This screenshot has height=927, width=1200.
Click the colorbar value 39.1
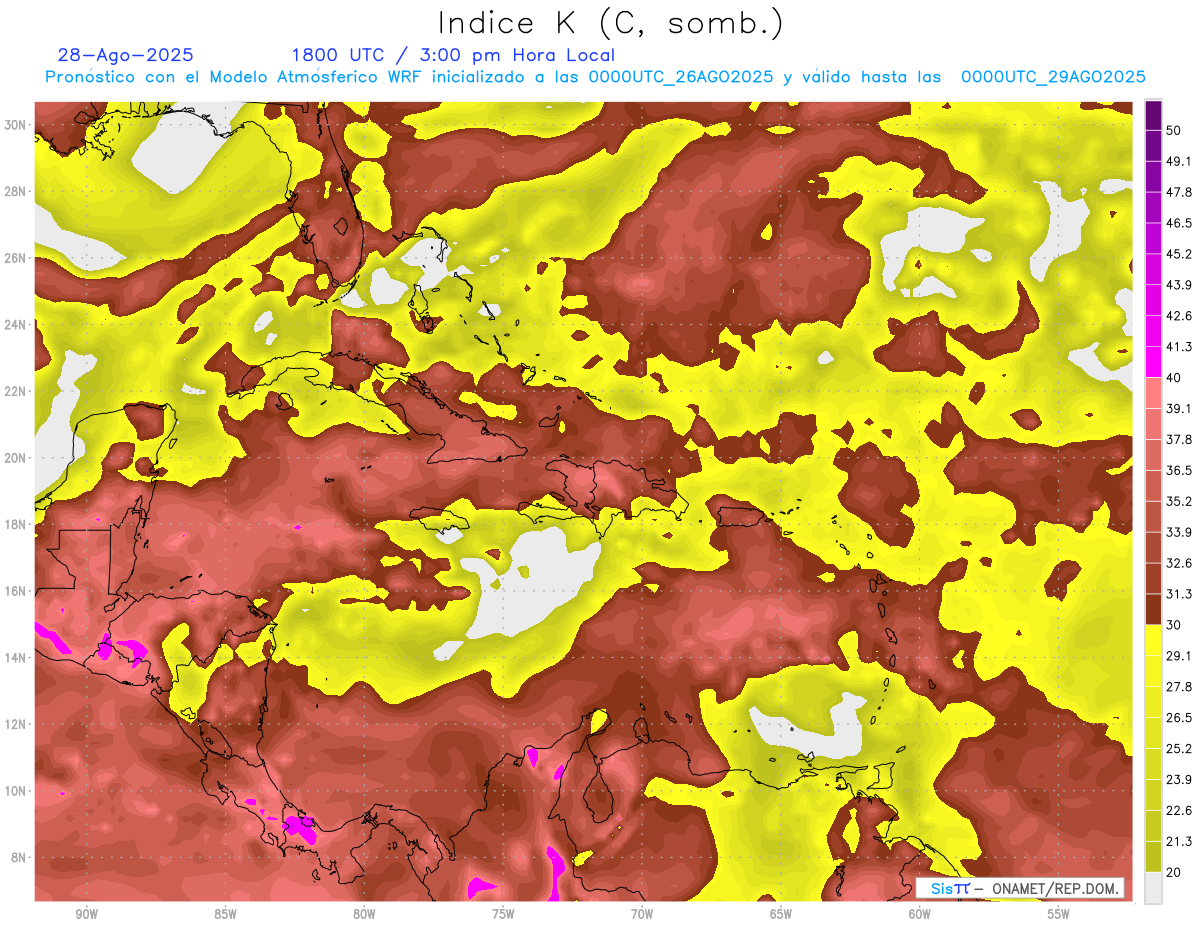tap(1179, 408)
